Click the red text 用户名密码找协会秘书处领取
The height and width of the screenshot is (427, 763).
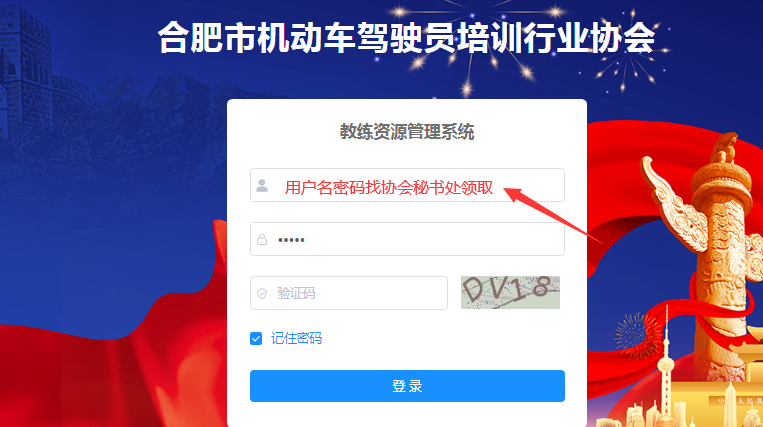click(x=389, y=187)
